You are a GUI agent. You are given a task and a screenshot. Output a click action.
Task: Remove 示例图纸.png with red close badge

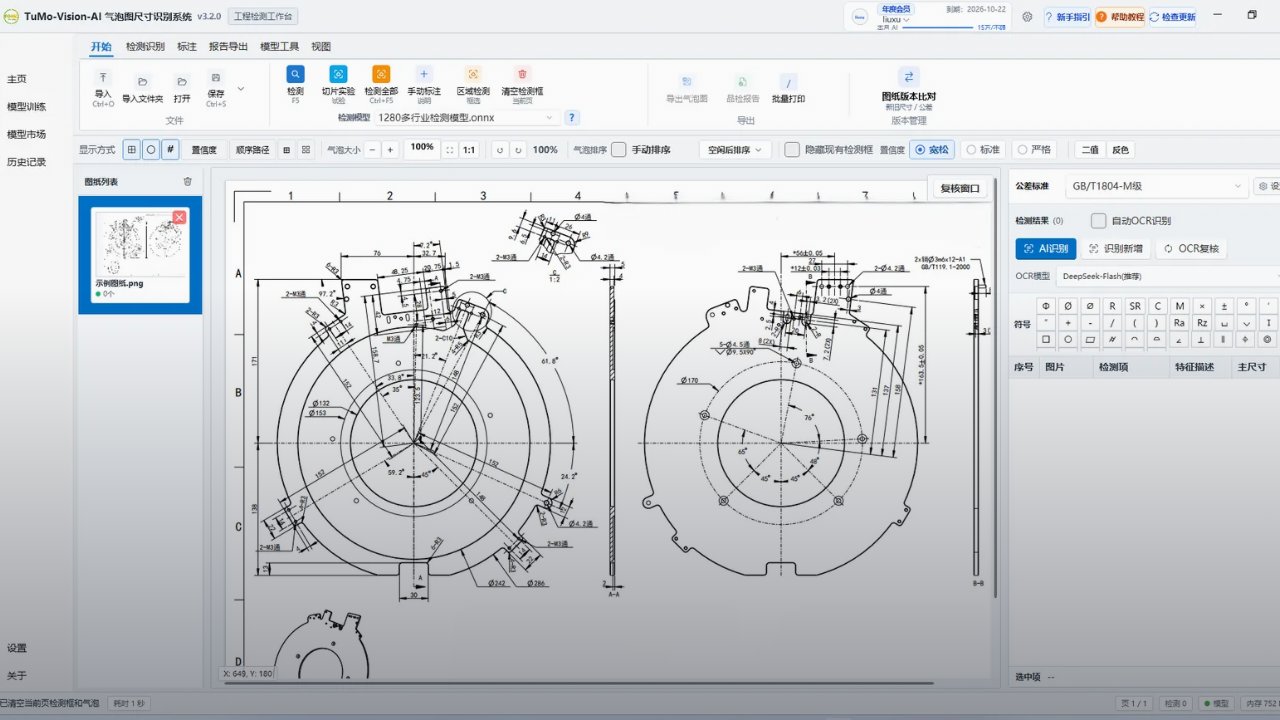point(179,217)
